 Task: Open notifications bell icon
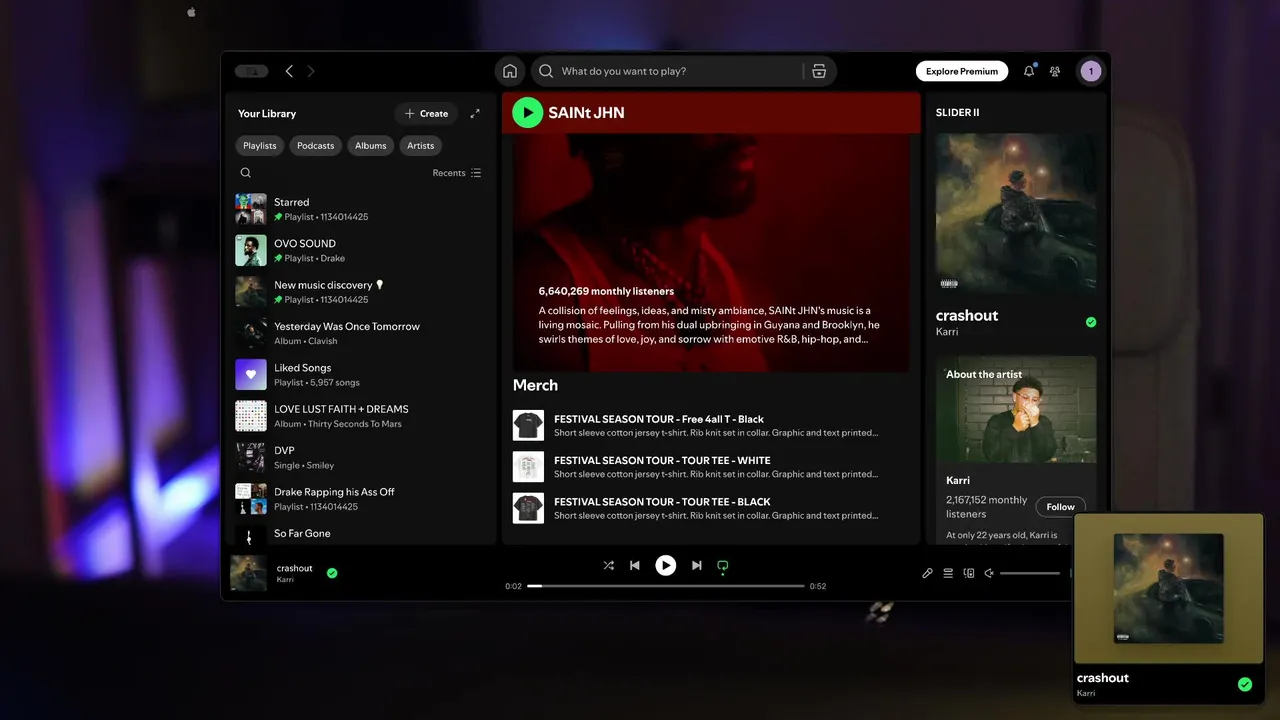pyautogui.click(x=1029, y=71)
